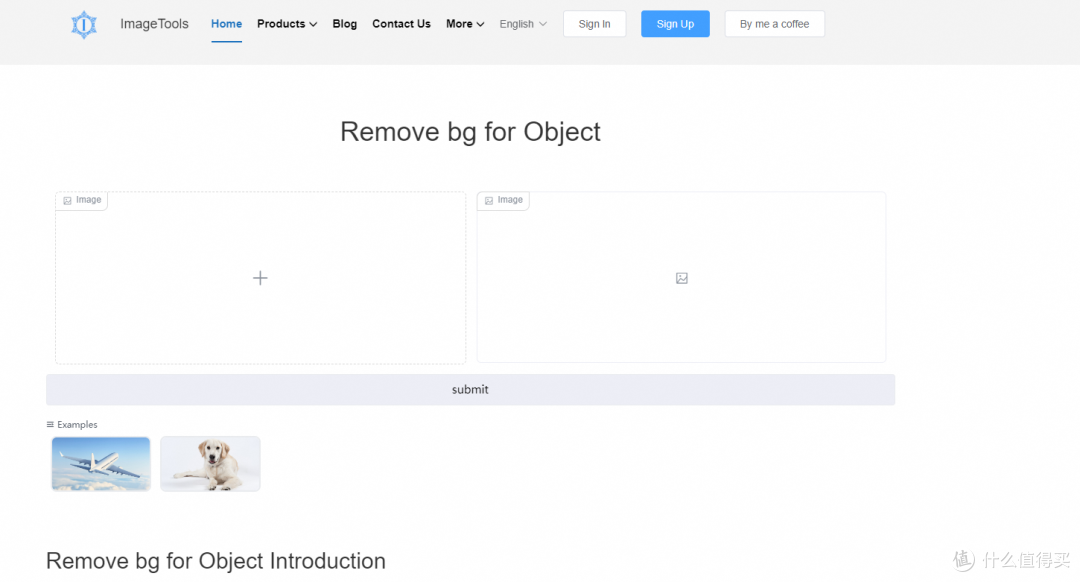Click the Remove bg for Object heading
Viewport: 1080px width, 582px height.
[470, 132]
